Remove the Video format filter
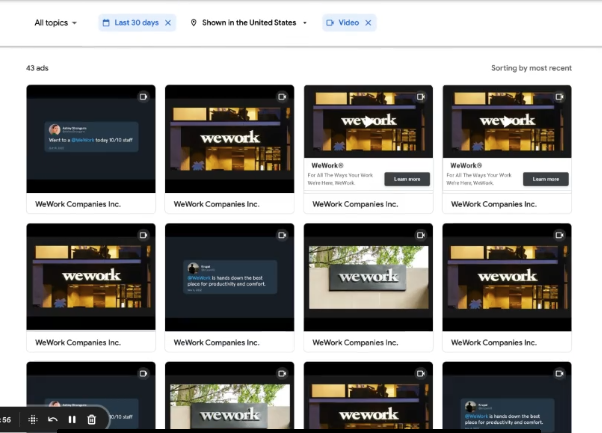This screenshot has height=433, width=602. [367, 22]
